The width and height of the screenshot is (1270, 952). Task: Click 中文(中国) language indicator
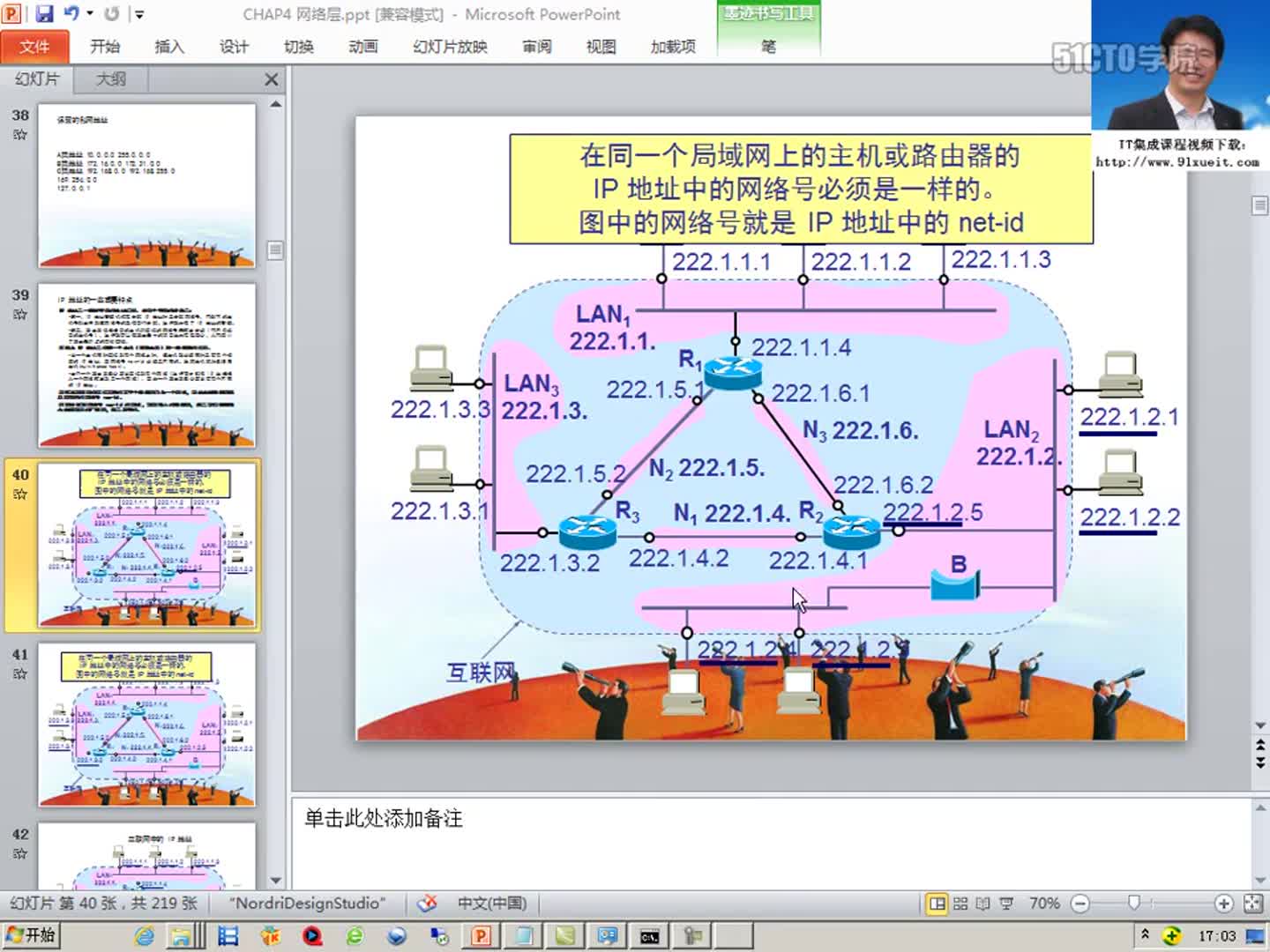click(x=492, y=904)
